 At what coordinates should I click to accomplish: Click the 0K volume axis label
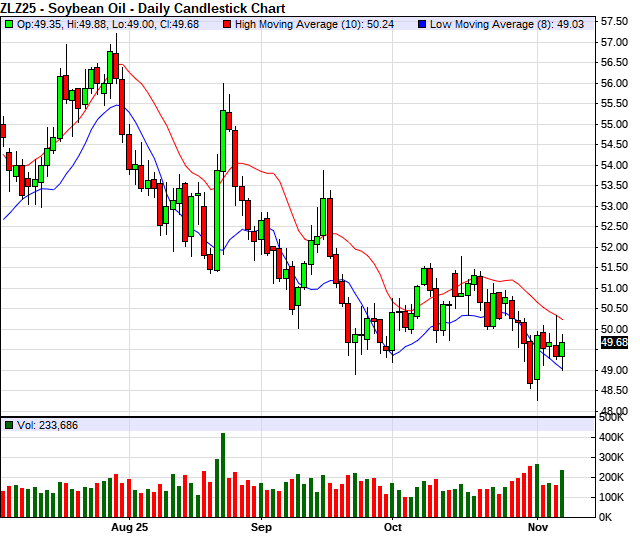607,517
